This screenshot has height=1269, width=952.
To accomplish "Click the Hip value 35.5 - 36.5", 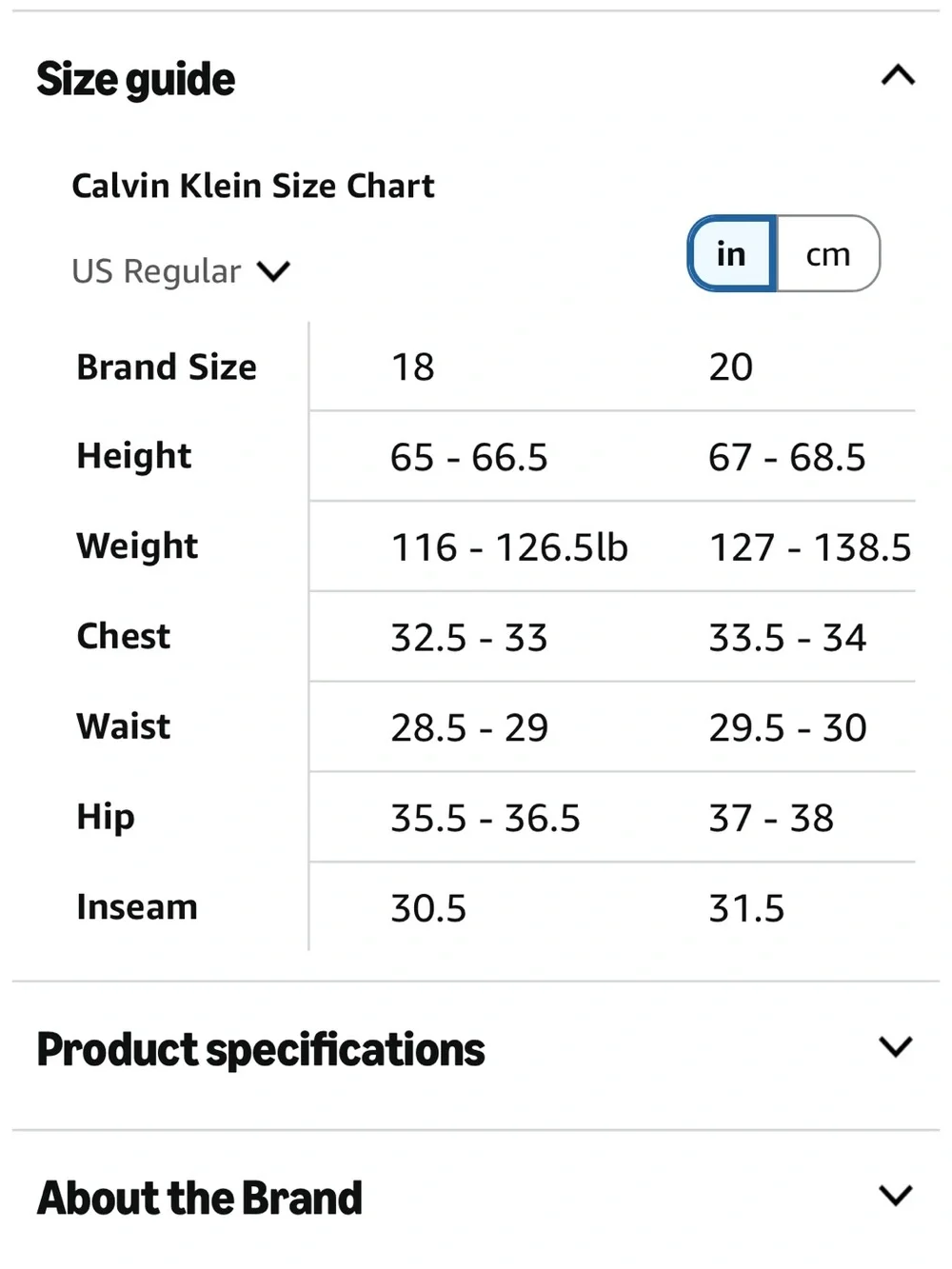I will (x=486, y=819).
